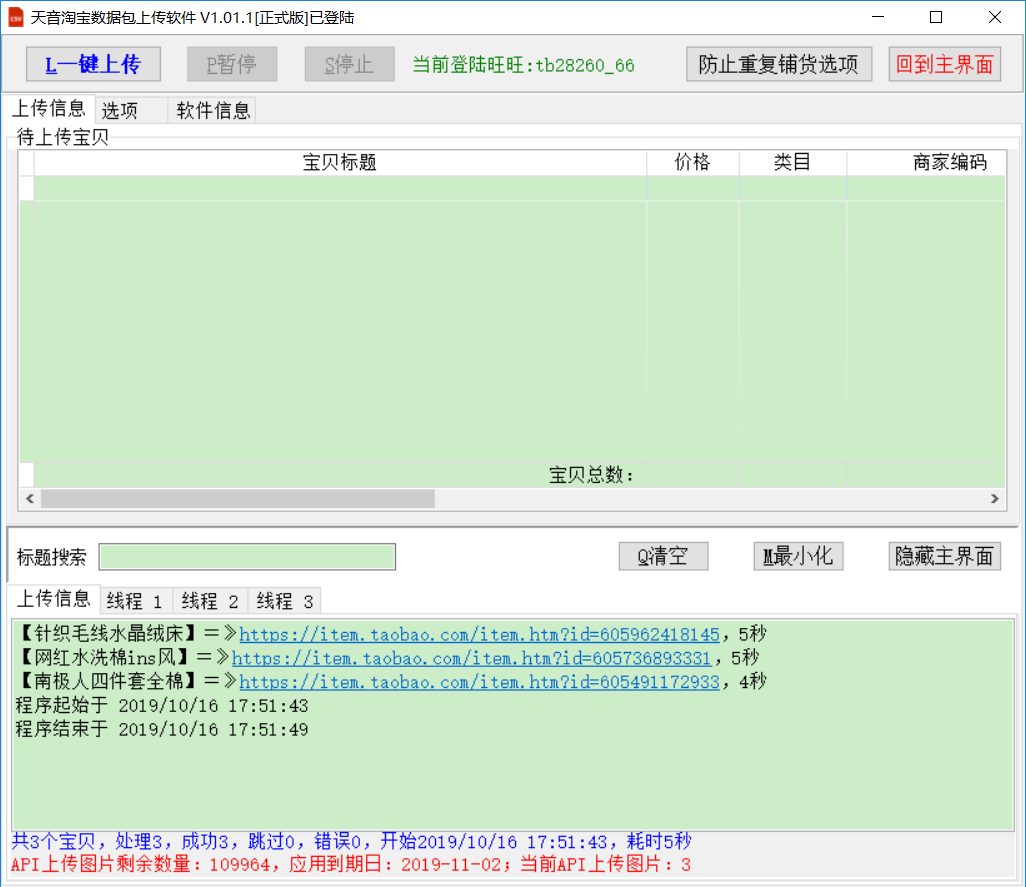Switch to the 选项 tab
The image size is (1026, 887).
pos(120,111)
